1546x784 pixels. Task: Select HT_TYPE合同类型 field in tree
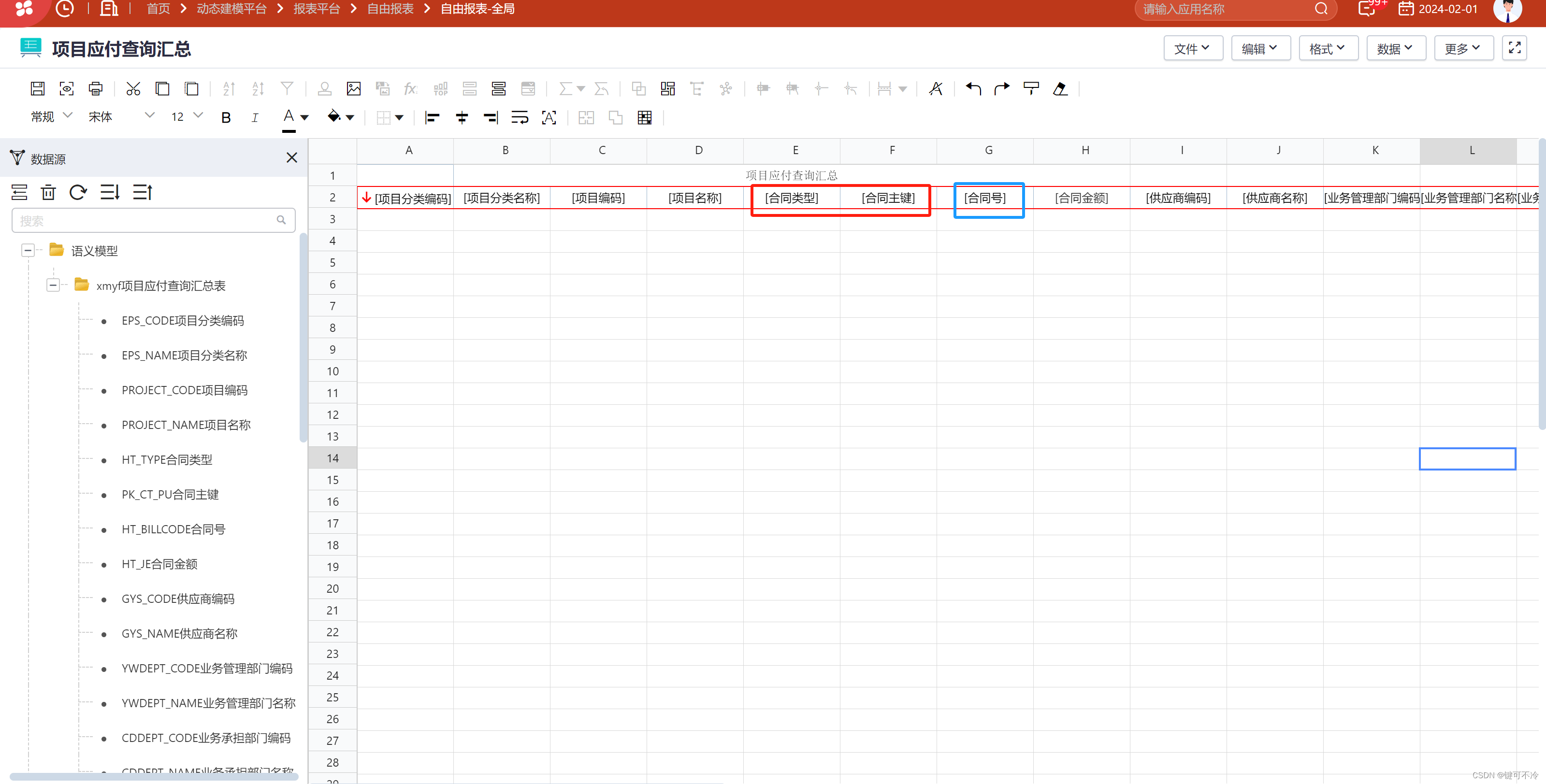click(167, 459)
